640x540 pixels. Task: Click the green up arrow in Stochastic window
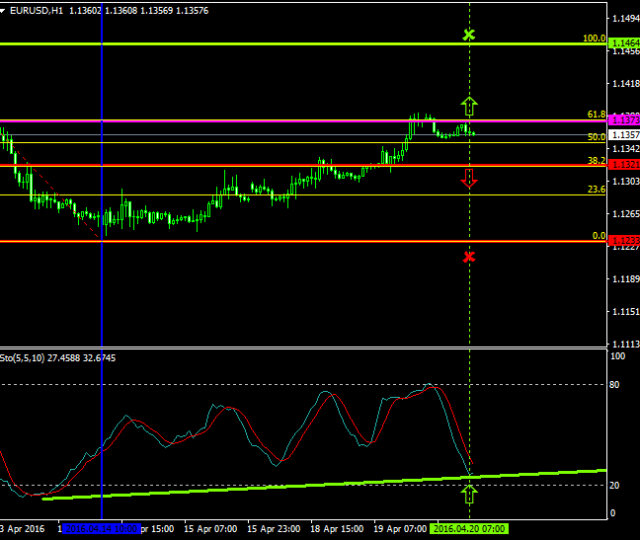pos(469,493)
